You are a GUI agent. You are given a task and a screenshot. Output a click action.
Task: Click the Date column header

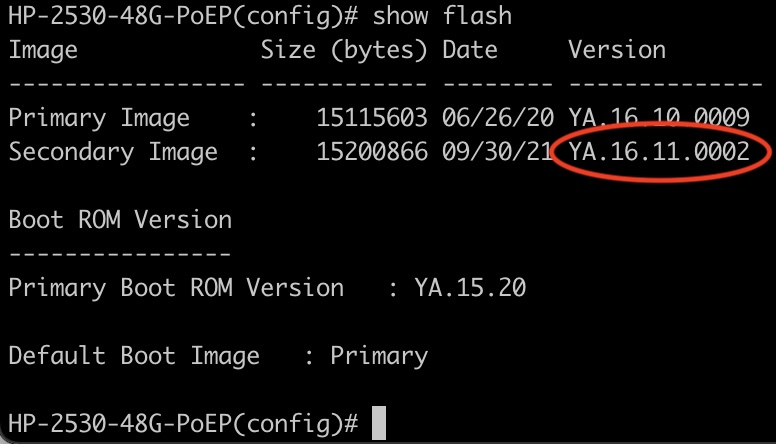click(473, 50)
